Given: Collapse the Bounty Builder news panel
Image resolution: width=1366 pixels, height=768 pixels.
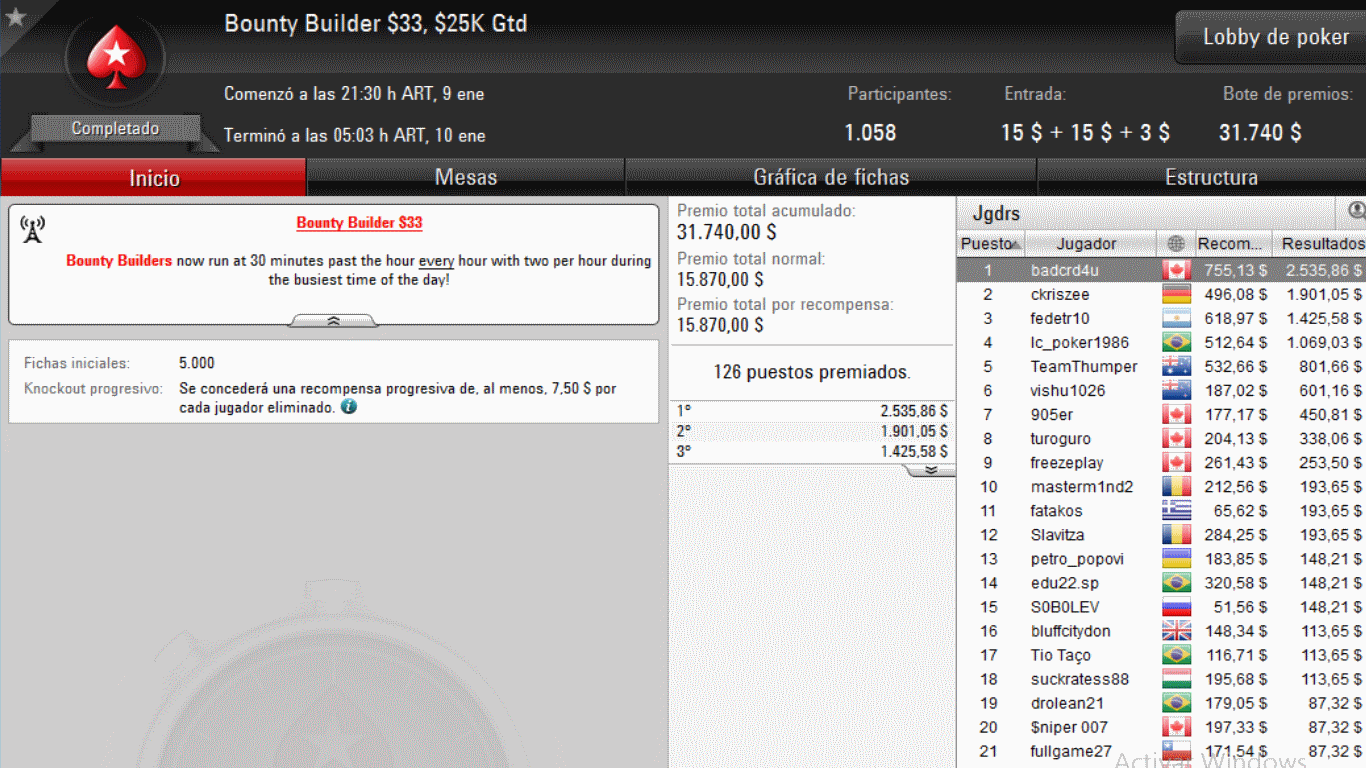Looking at the screenshot, I should pyautogui.click(x=333, y=320).
